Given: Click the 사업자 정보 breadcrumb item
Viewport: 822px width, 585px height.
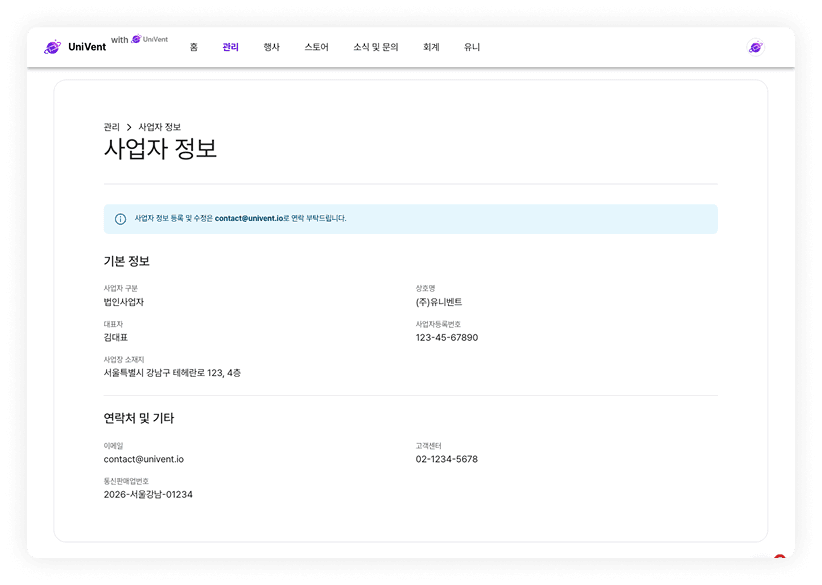Looking at the screenshot, I should (x=158, y=127).
